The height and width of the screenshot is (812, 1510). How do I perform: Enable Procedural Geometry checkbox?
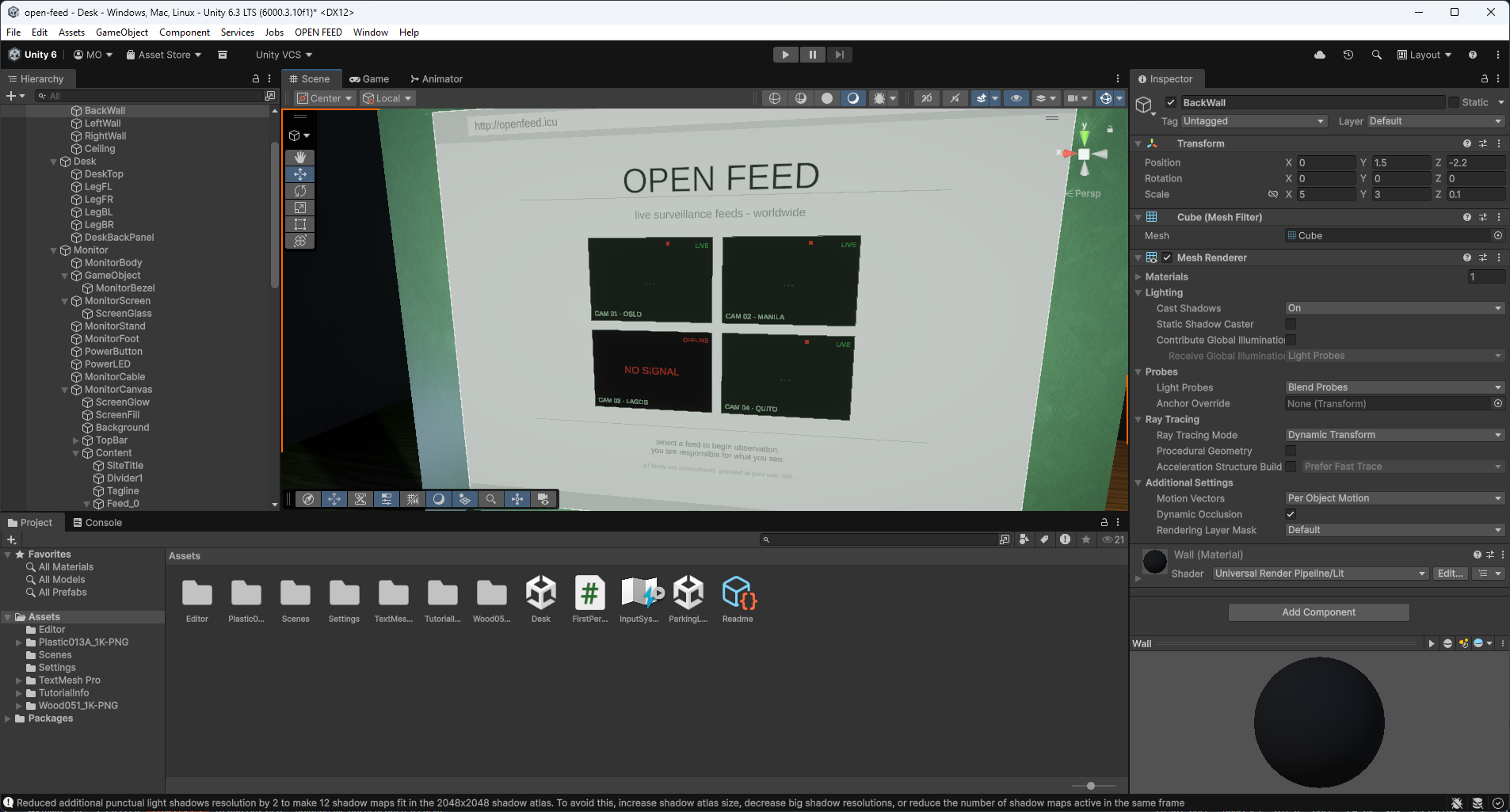1291,451
